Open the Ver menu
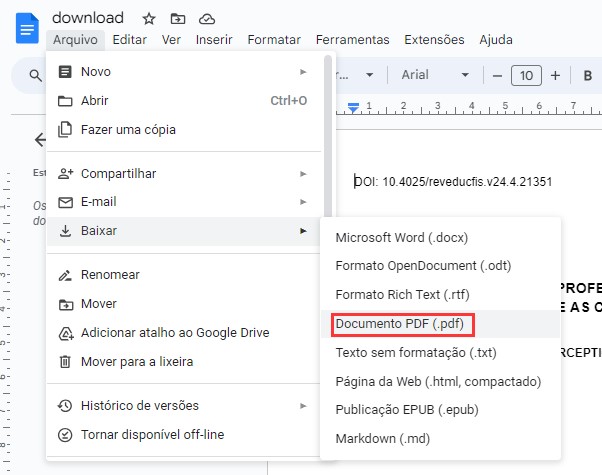The height and width of the screenshot is (475, 602). (x=171, y=40)
